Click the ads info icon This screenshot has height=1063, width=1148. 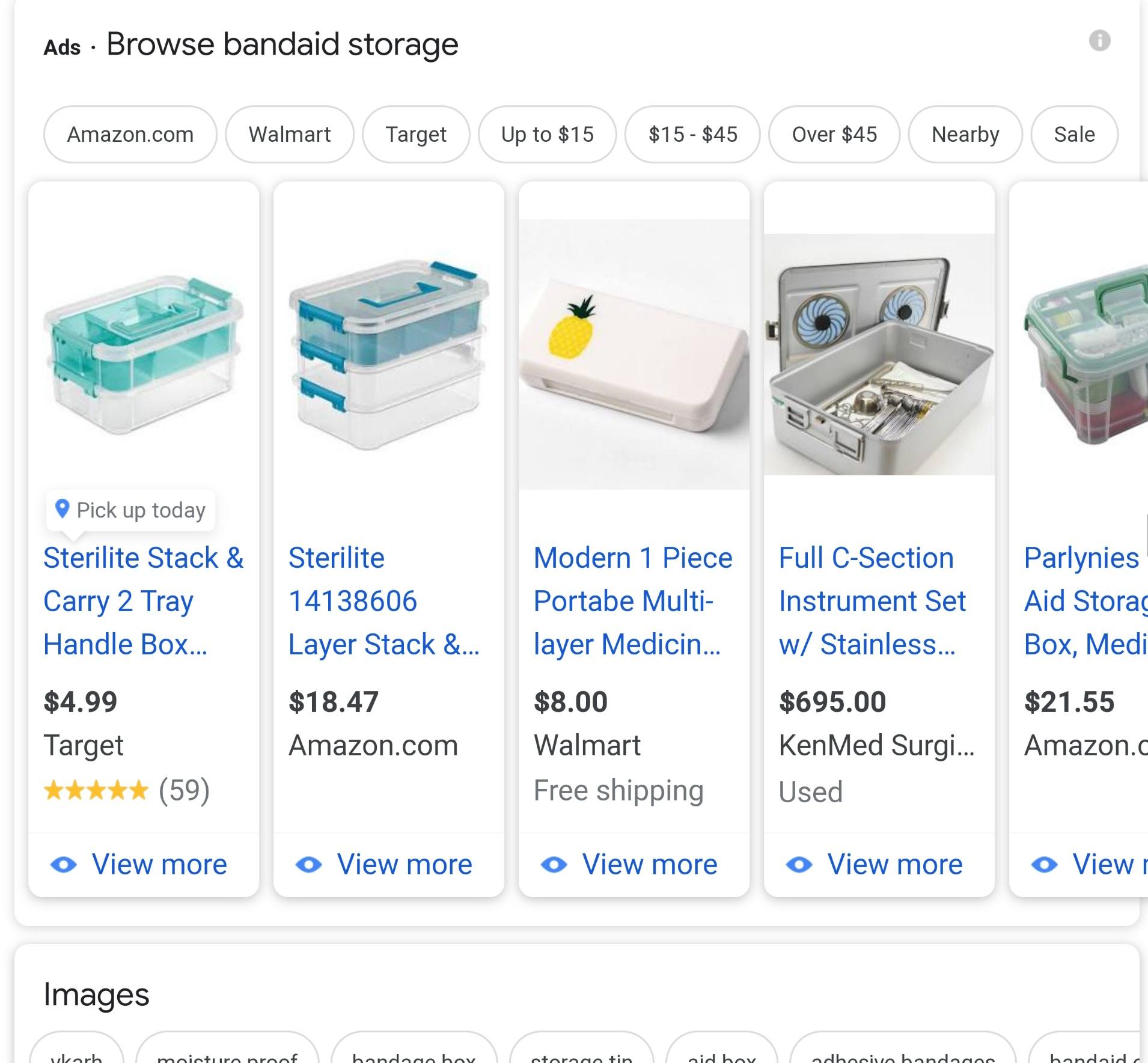[x=1099, y=41]
